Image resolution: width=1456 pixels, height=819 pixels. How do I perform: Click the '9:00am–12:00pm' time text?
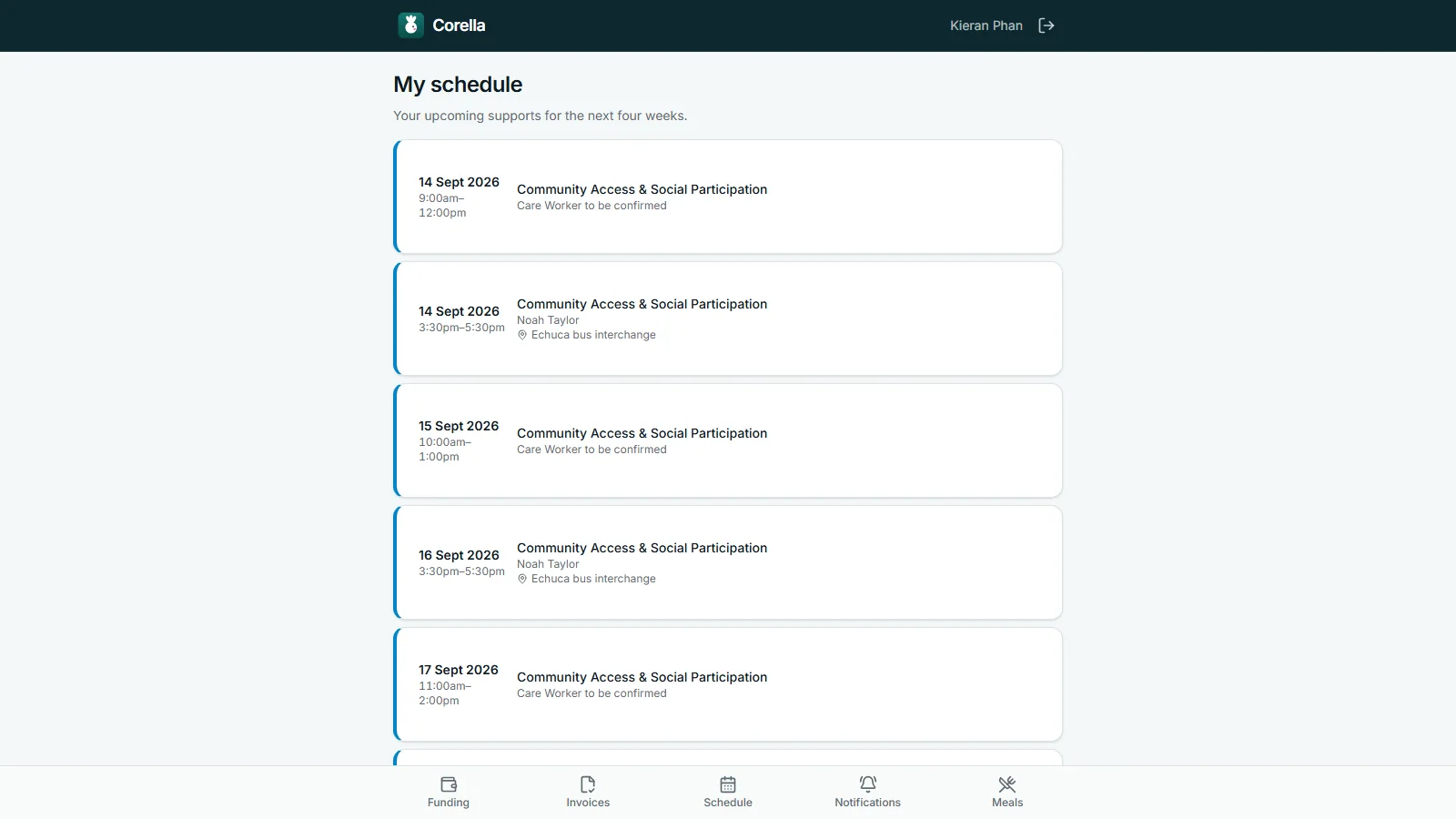tap(442, 206)
